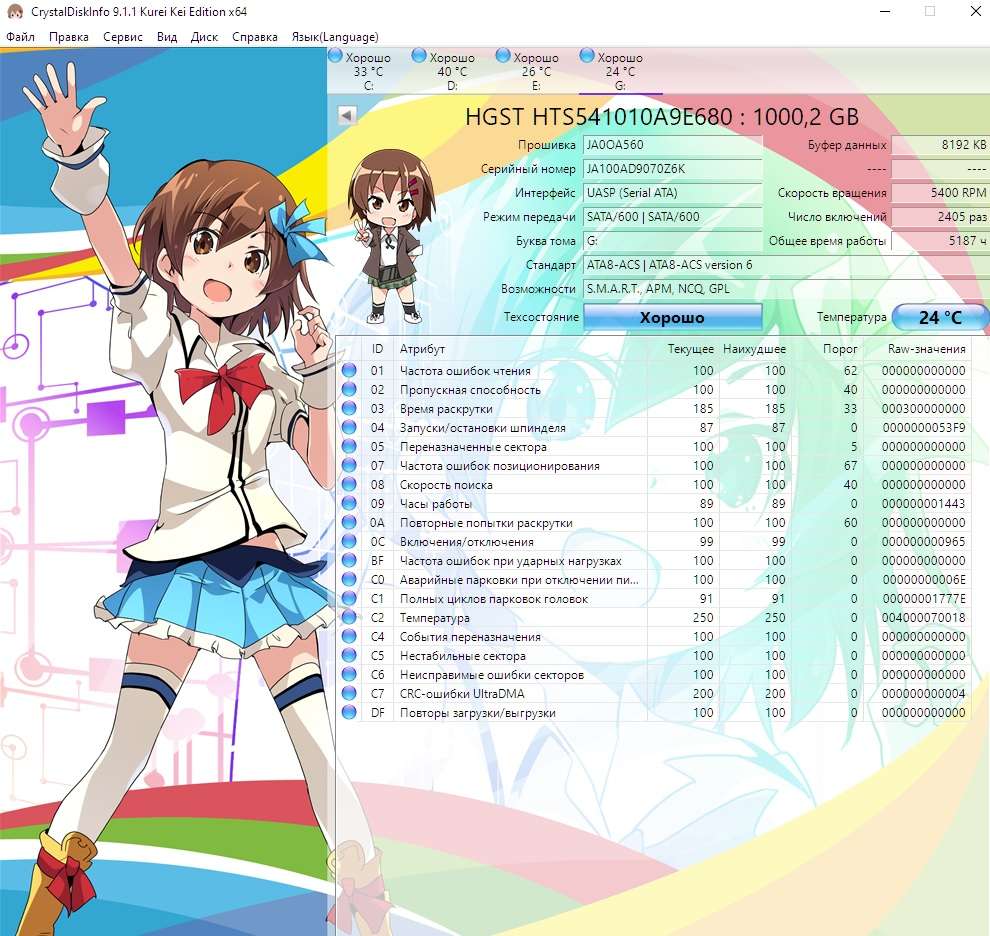Click the firmware field JA0OA560
Viewport: 990px width, 936px height.
(672, 145)
